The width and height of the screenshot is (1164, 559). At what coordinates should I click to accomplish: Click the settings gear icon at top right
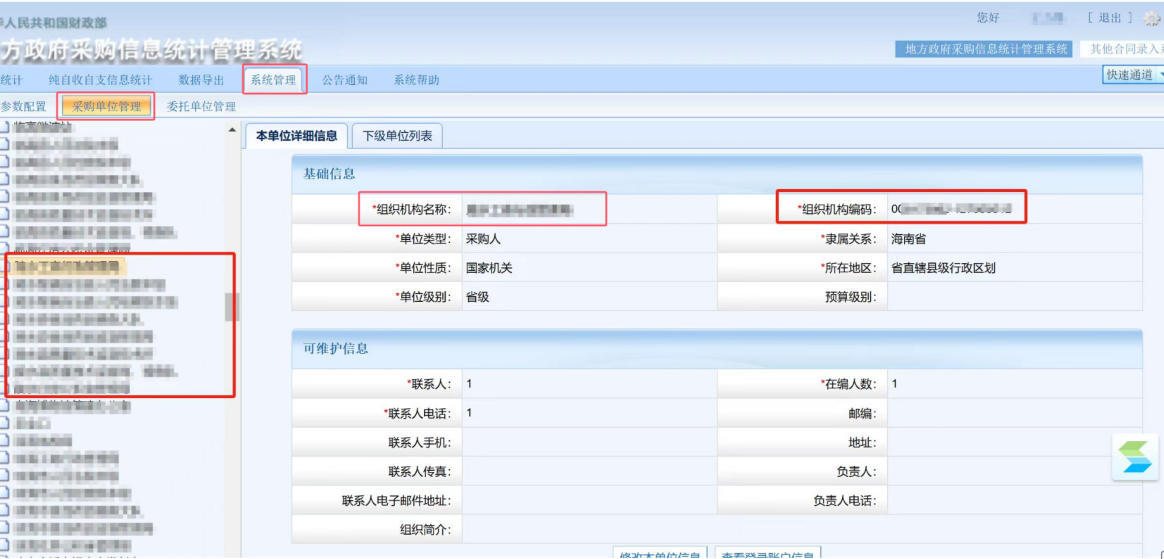click(1152, 18)
